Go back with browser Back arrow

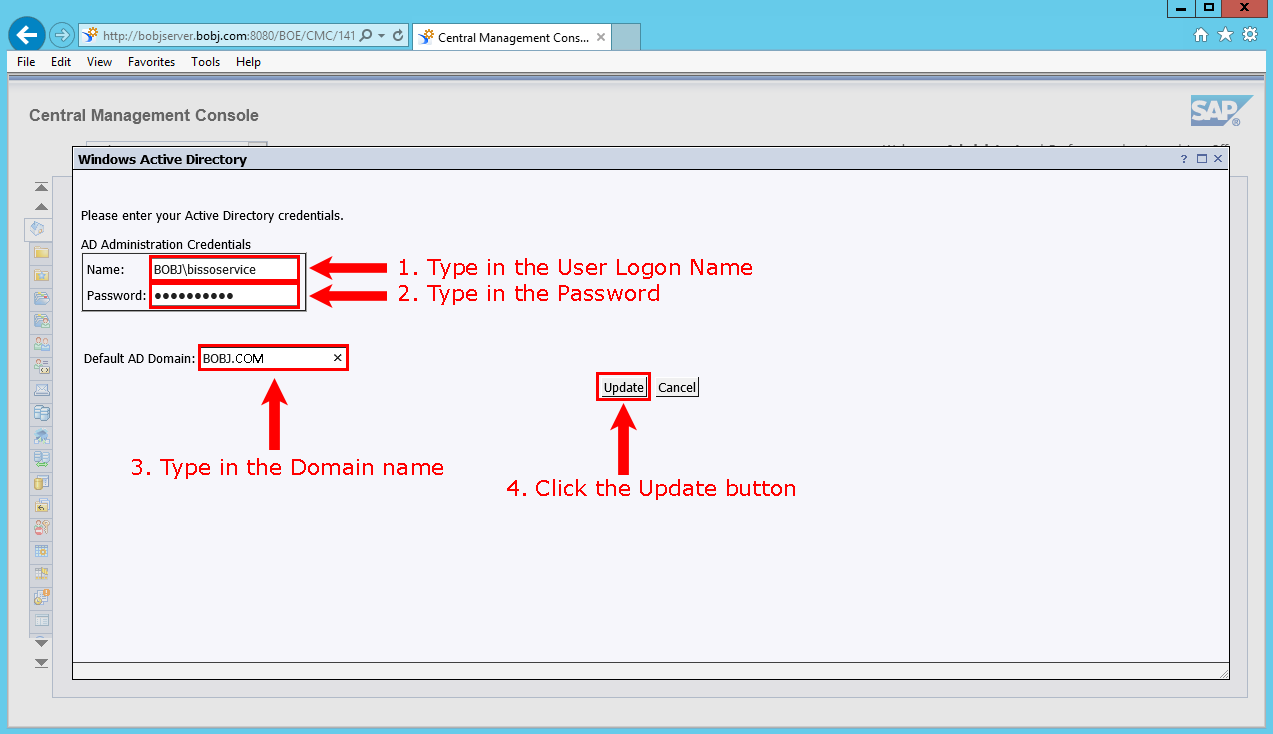(26, 35)
